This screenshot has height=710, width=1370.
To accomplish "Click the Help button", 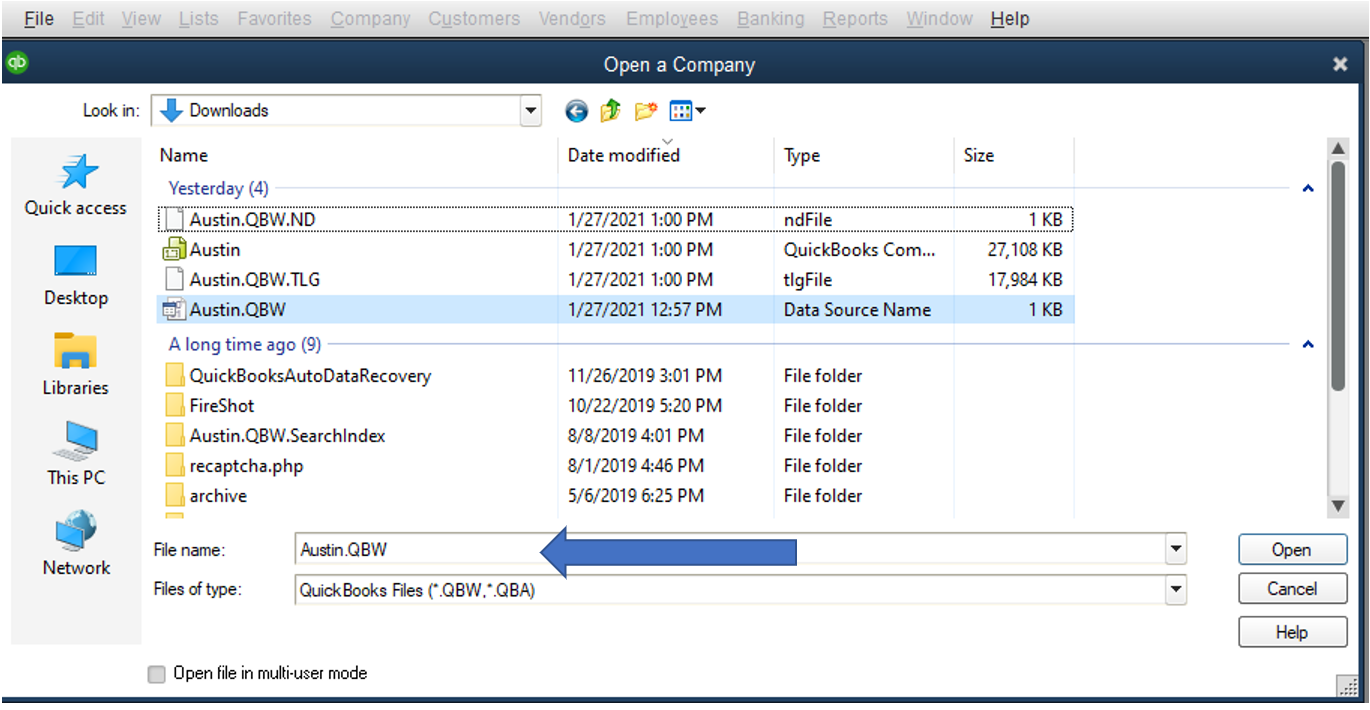I will pos(1291,632).
